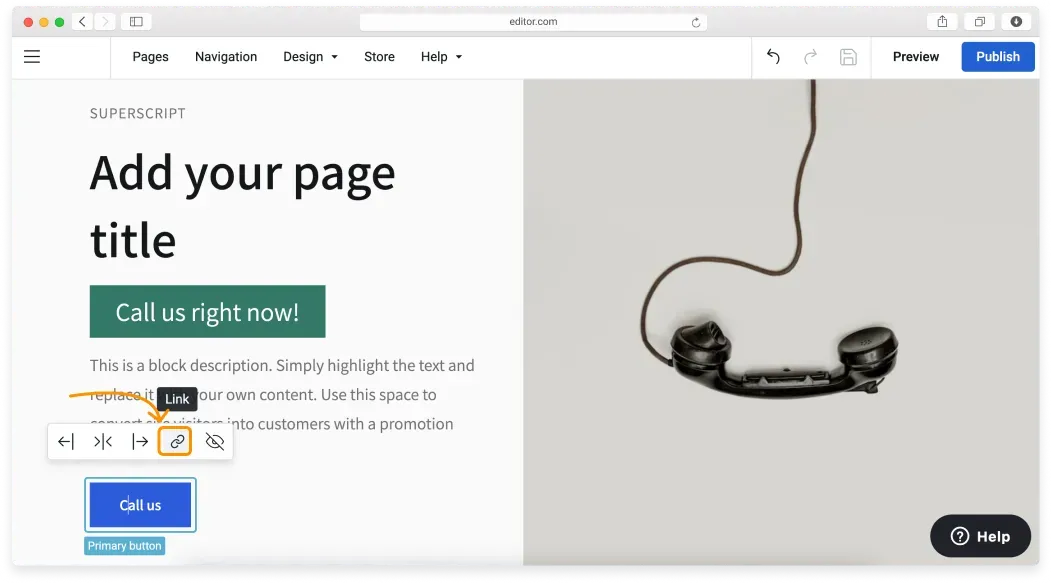
Task: Toggle the browser sidebar icon
Action: (x=136, y=21)
